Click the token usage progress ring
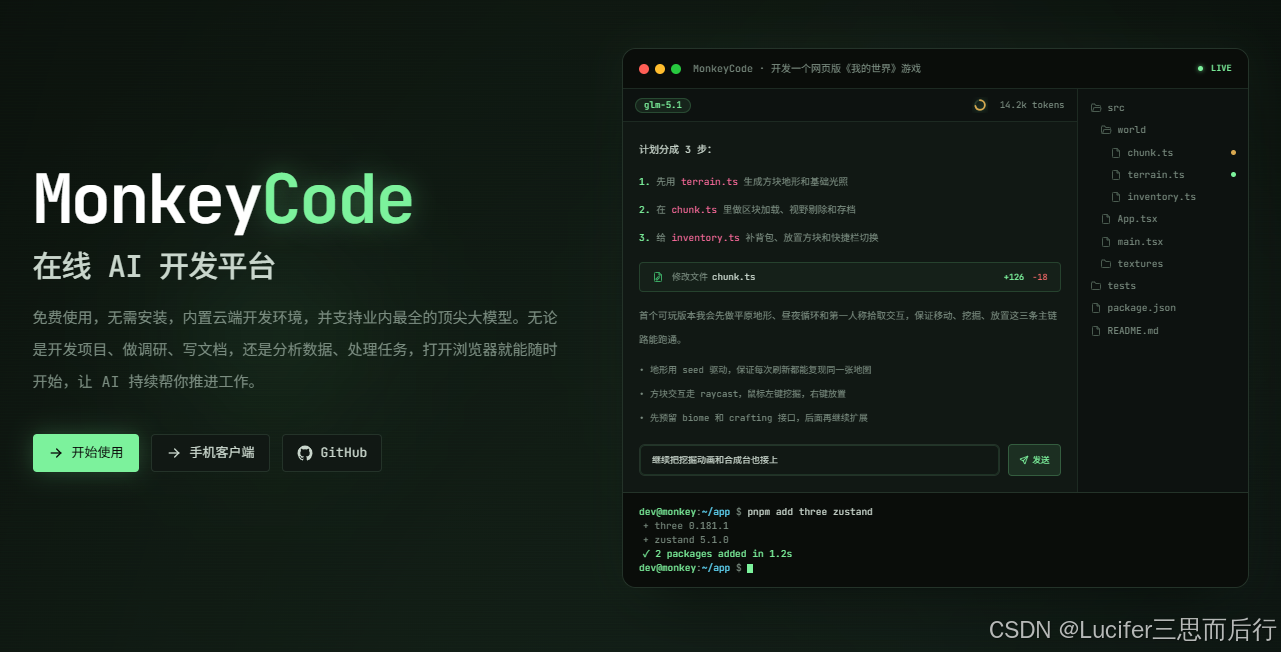This screenshot has height=652, width=1281. pyautogui.click(x=980, y=105)
